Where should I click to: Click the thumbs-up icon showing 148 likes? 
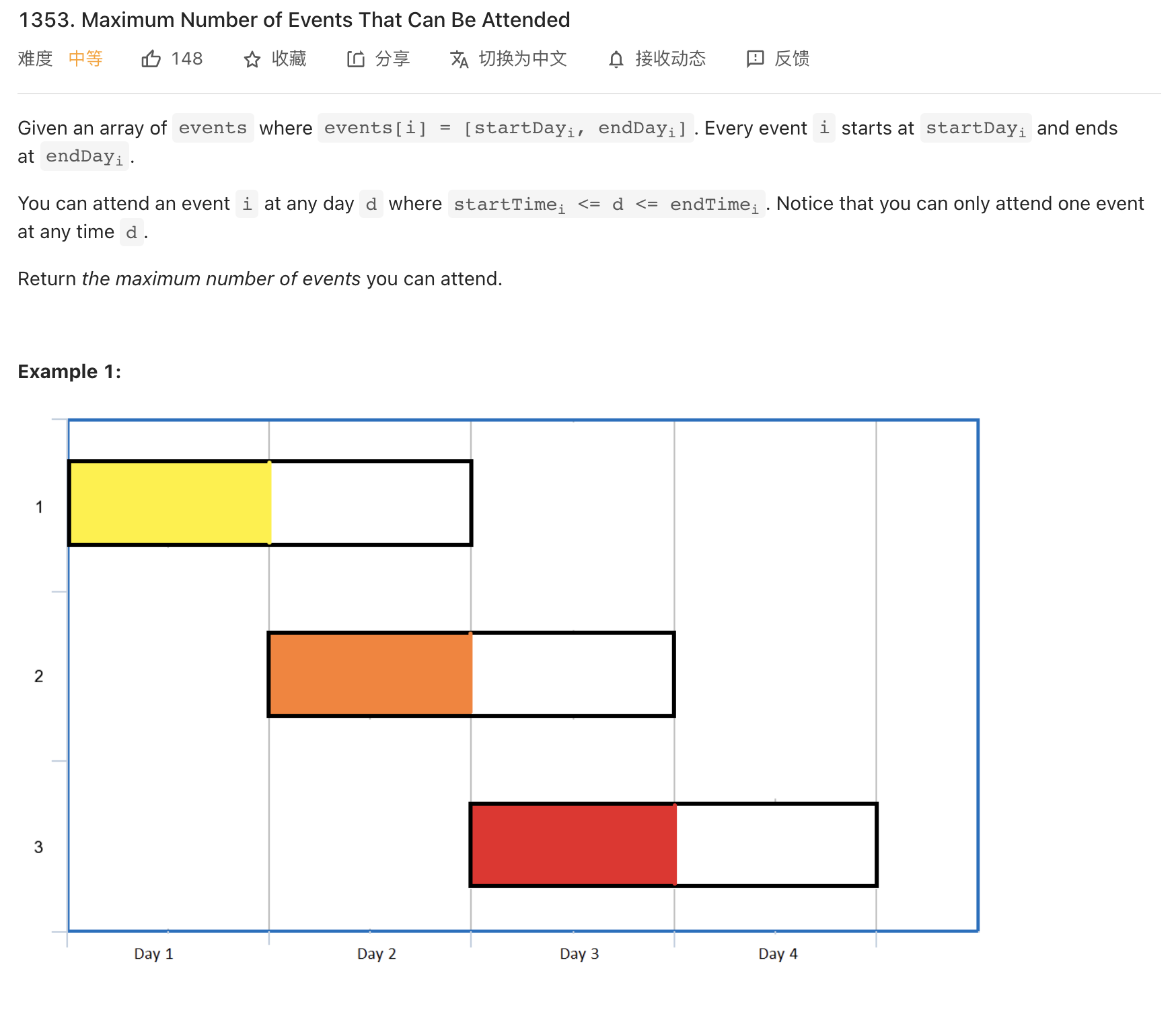point(152,59)
